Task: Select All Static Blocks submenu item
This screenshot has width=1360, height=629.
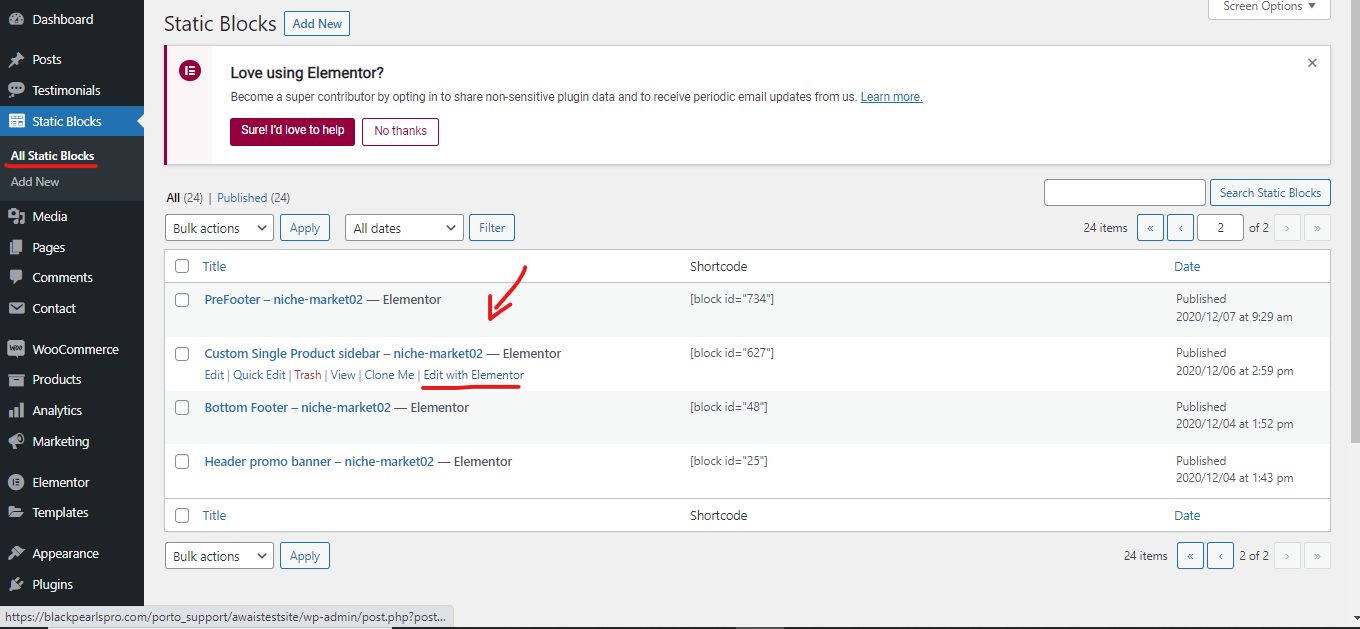Action: (53, 156)
